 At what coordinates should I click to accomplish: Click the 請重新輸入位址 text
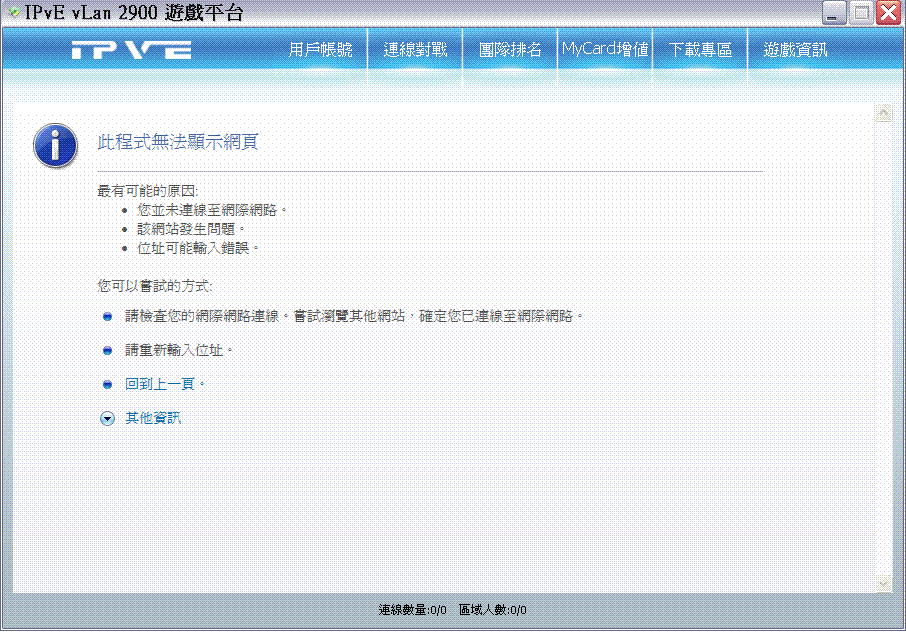[x=179, y=350]
